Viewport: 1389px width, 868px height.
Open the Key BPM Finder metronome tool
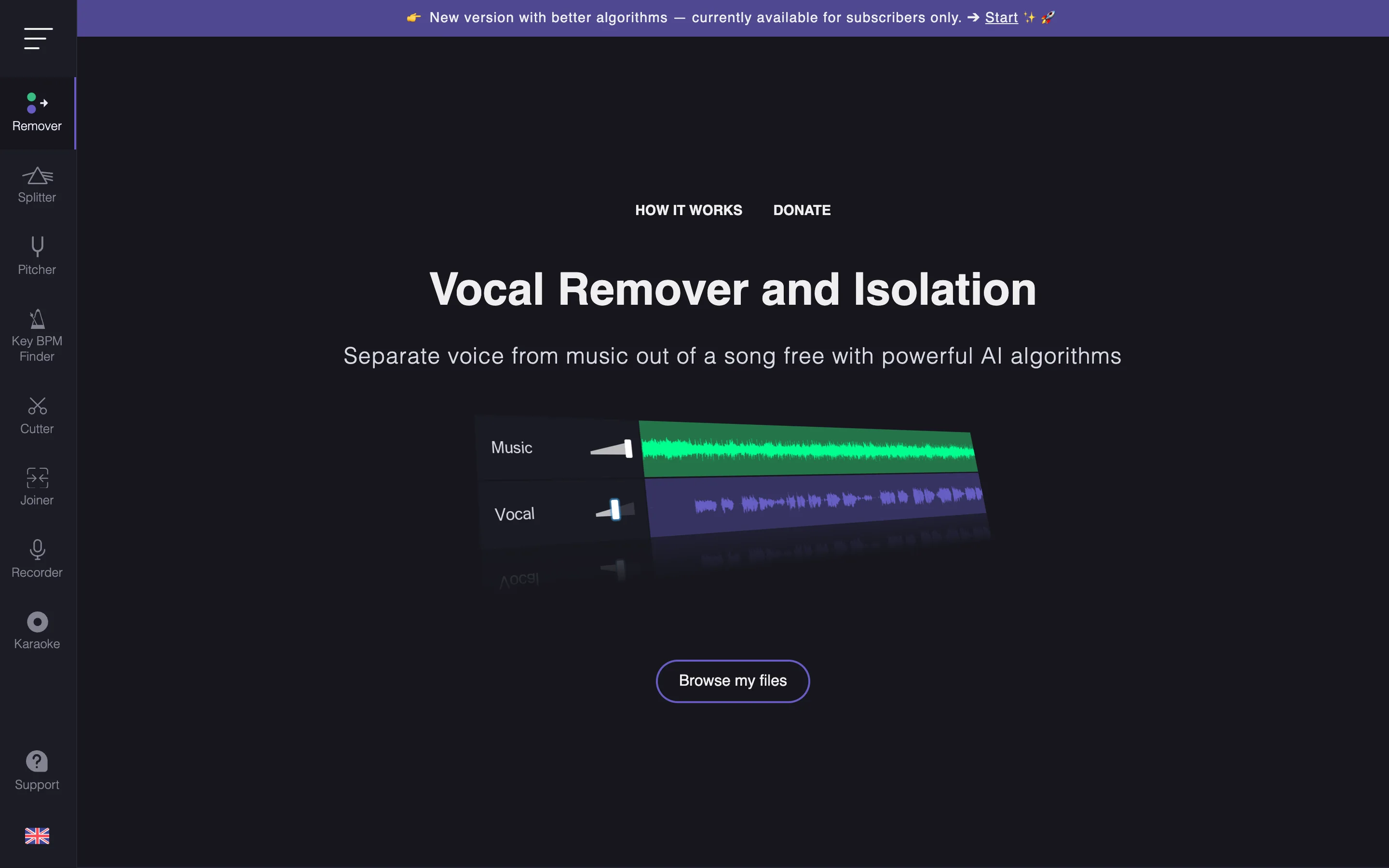click(x=37, y=336)
